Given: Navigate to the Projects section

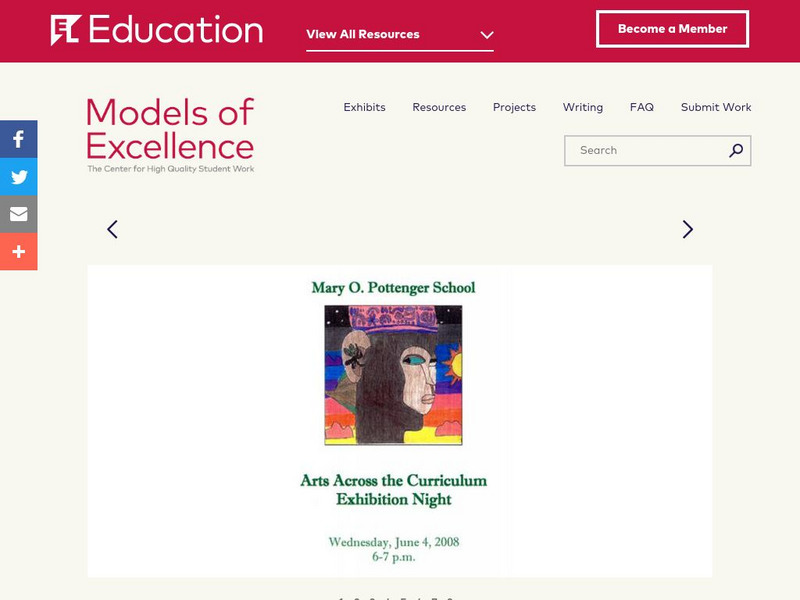Looking at the screenshot, I should point(514,107).
